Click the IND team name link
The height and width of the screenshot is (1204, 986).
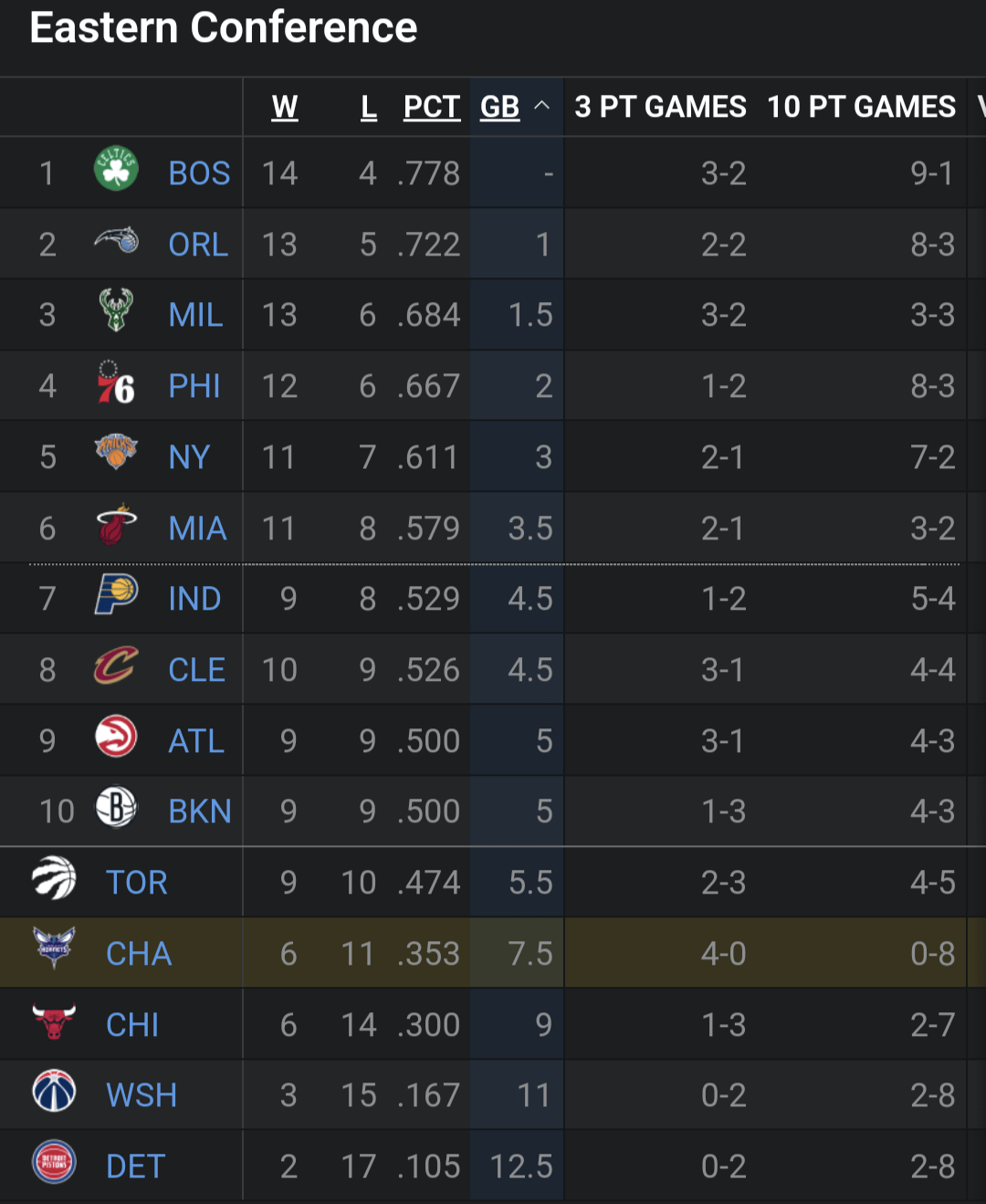click(x=194, y=599)
